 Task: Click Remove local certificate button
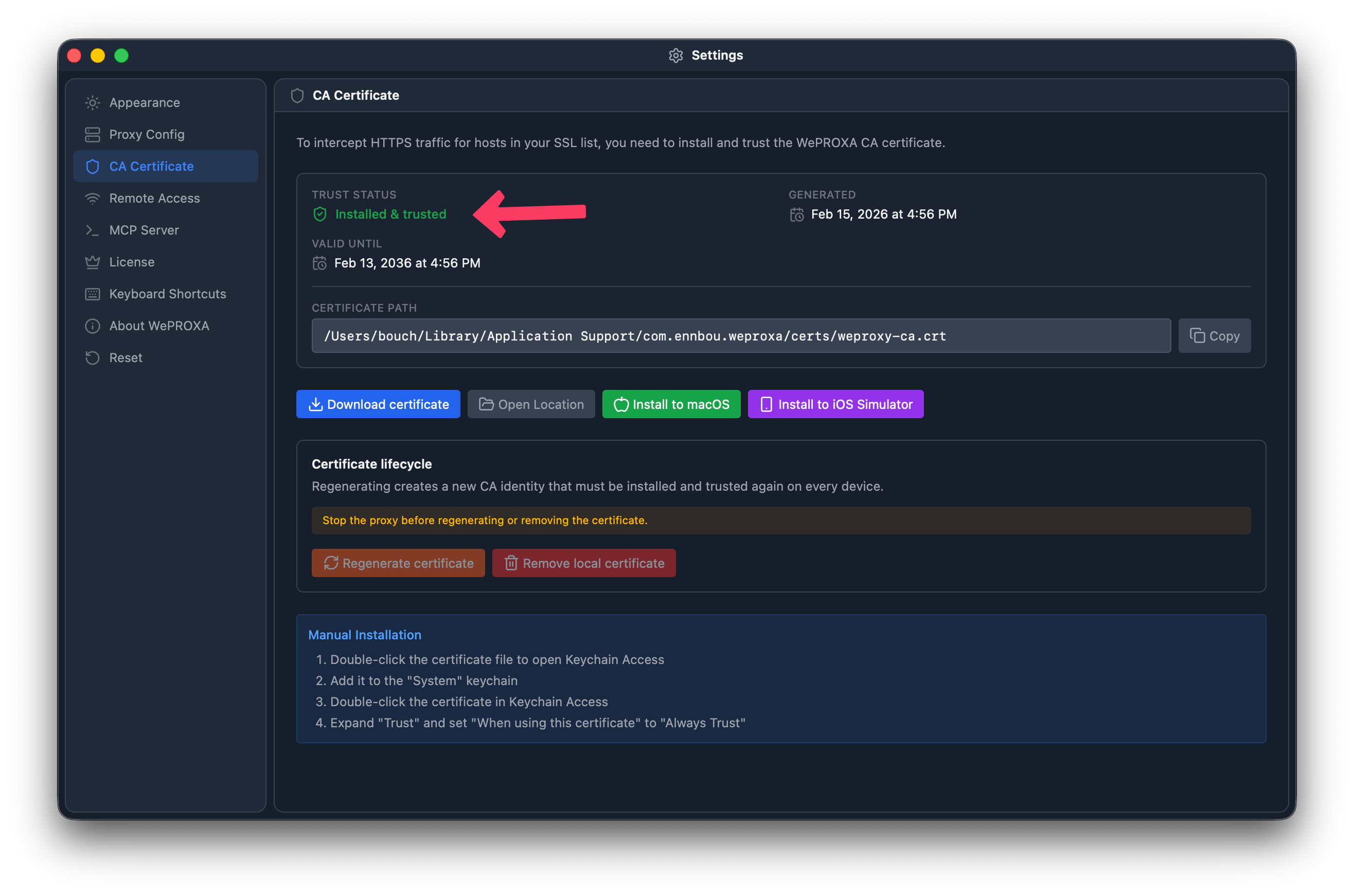coord(584,563)
